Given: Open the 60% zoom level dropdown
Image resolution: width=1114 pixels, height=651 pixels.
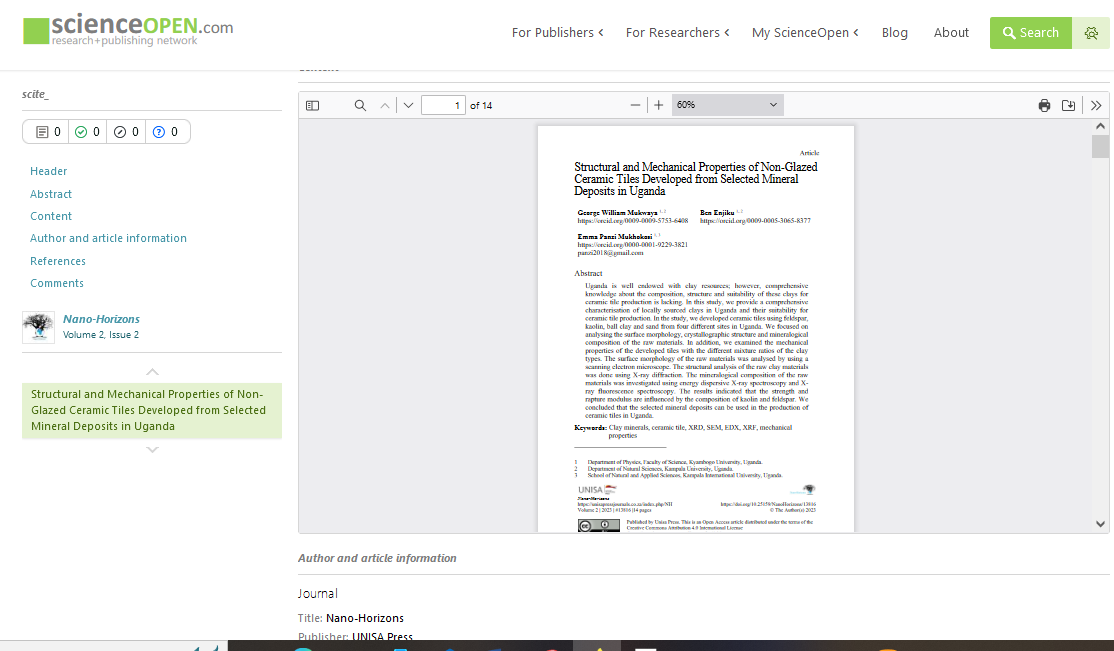Looking at the screenshot, I should [x=727, y=105].
